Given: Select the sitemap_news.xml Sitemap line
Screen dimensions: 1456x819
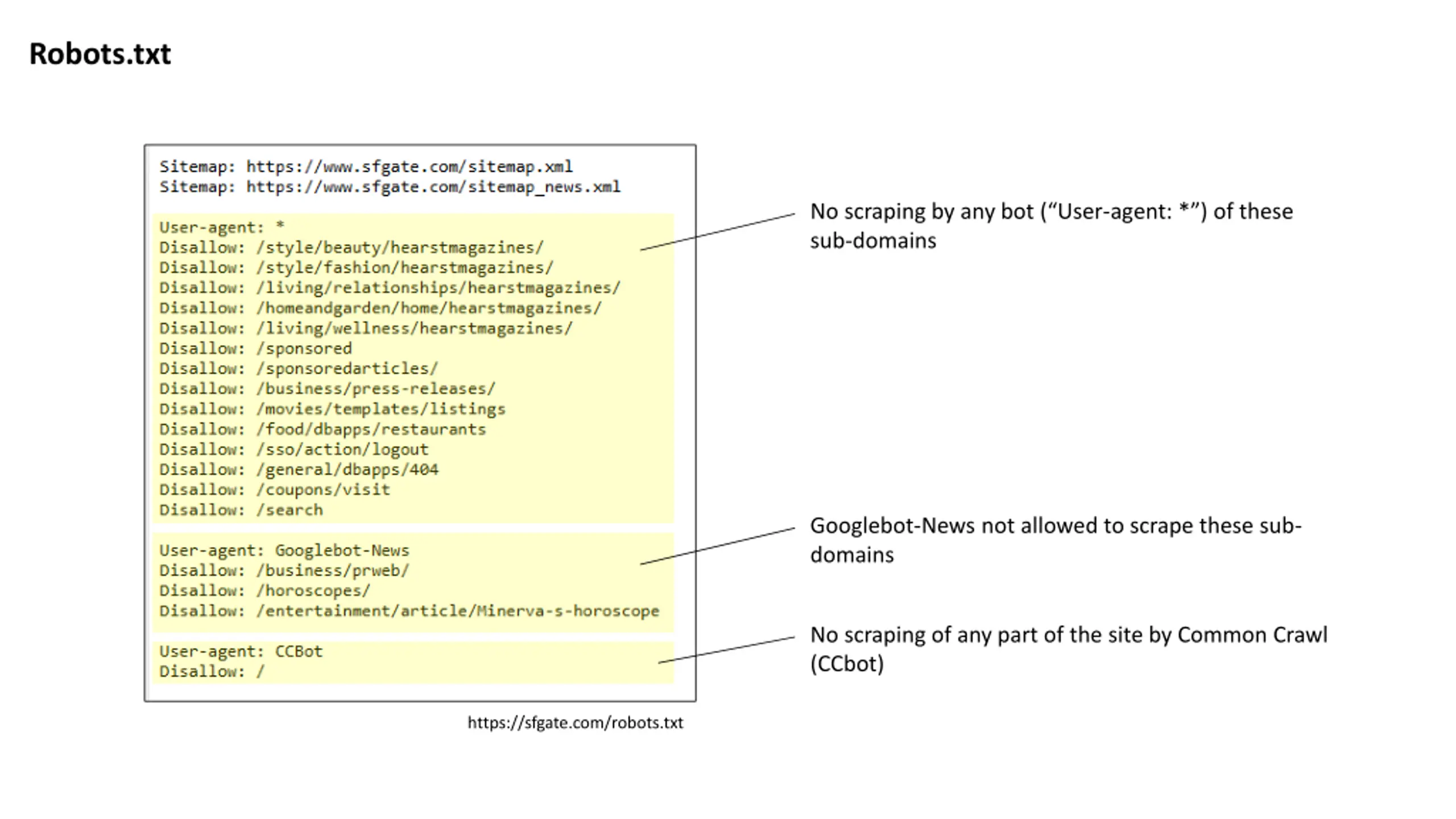Looking at the screenshot, I should click(390, 187).
